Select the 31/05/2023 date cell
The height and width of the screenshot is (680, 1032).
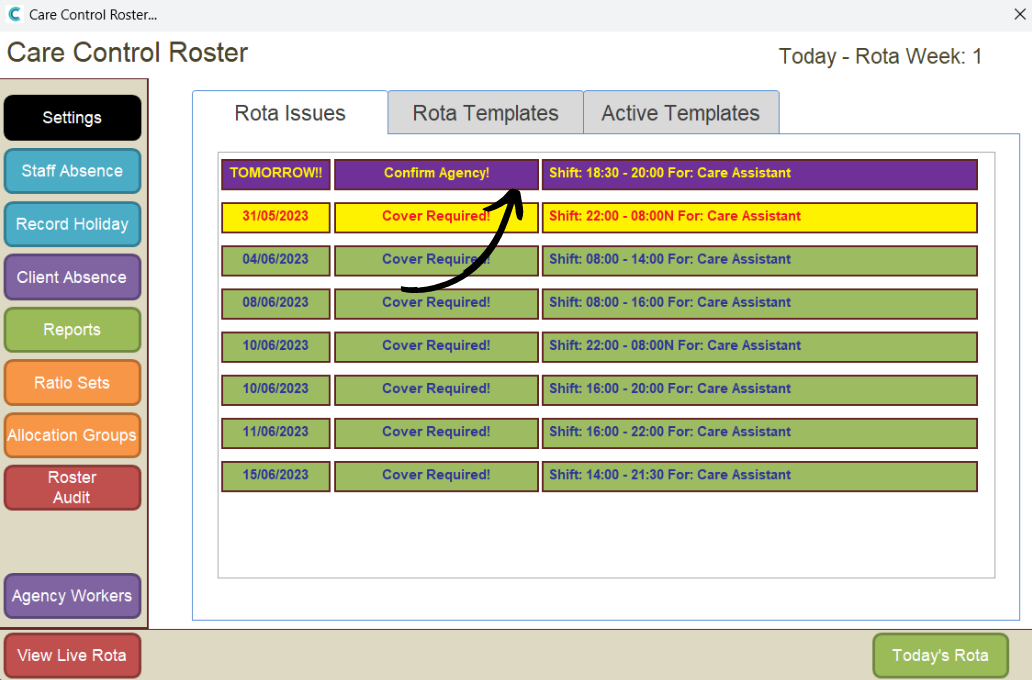click(x=276, y=217)
